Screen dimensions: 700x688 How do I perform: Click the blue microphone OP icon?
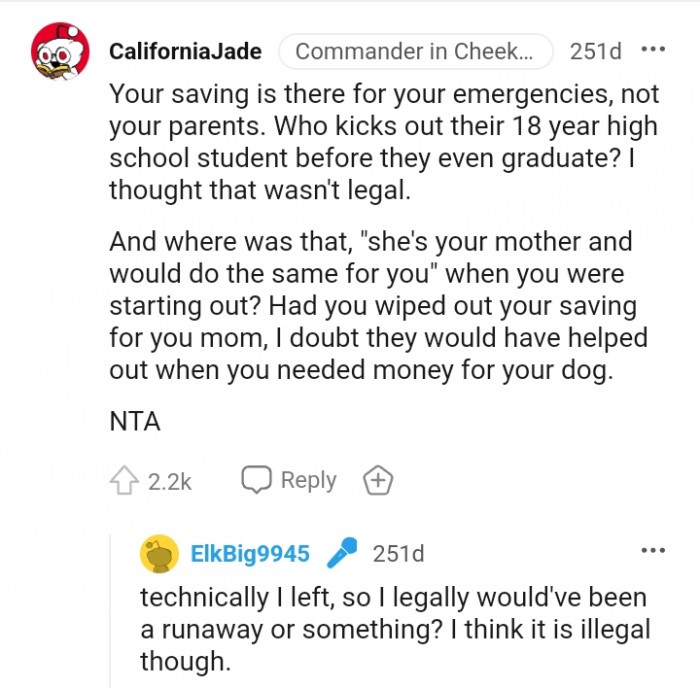[x=342, y=553]
